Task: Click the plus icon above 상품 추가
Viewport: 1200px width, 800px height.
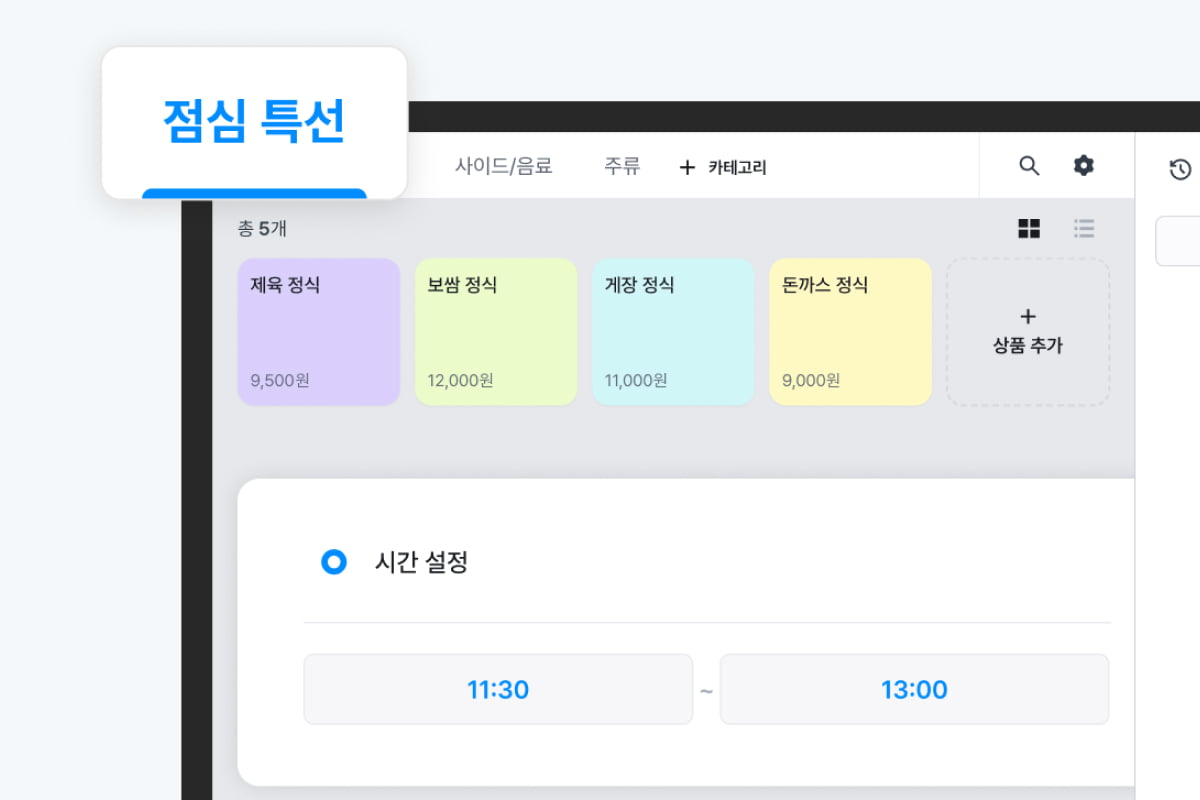Action: [1028, 317]
